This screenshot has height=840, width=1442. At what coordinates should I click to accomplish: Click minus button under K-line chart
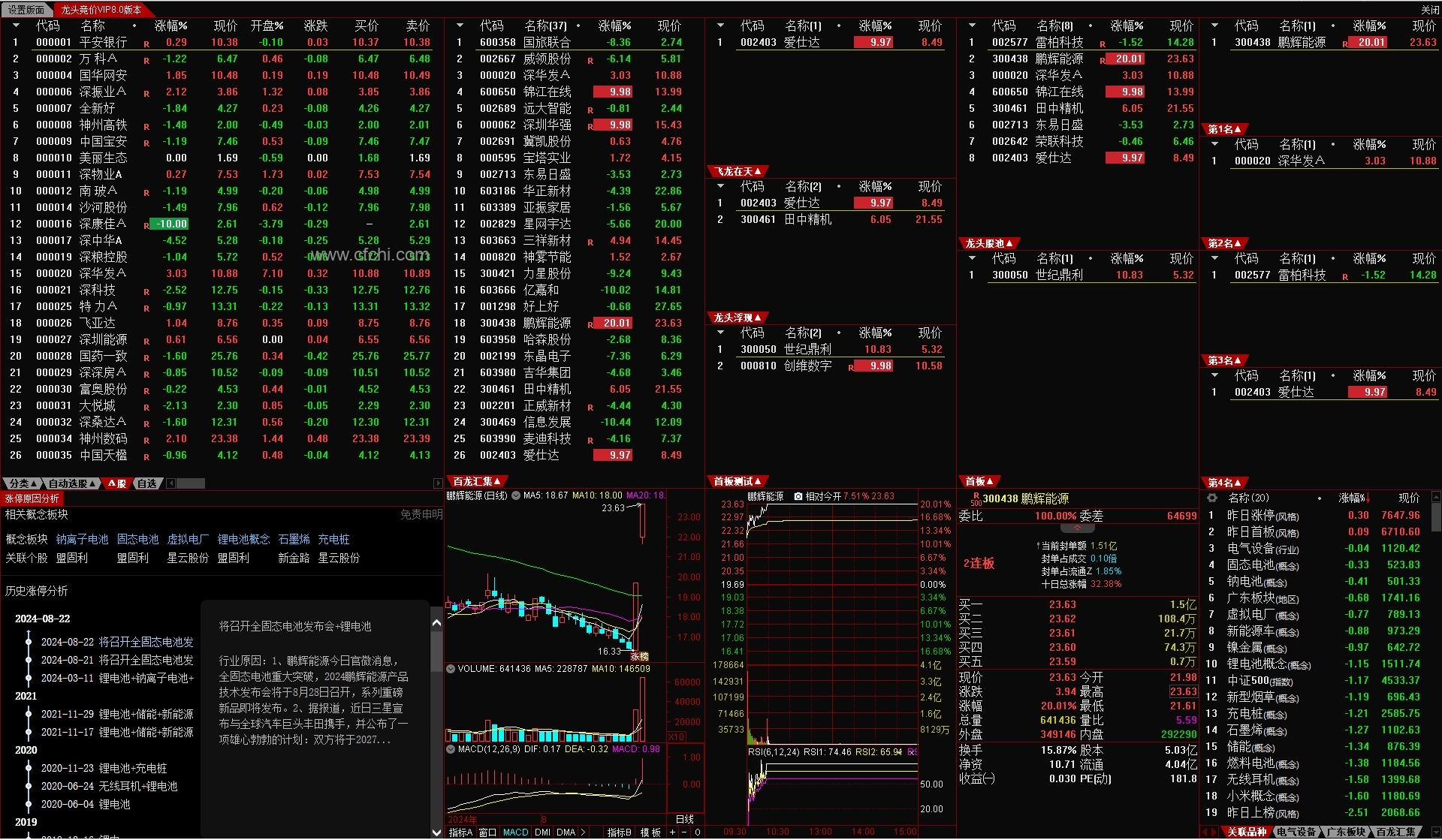[685, 832]
